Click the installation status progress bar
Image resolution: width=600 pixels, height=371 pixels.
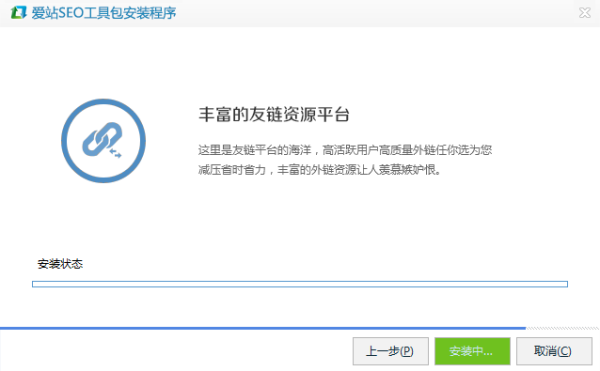pyautogui.click(x=300, y=284)
